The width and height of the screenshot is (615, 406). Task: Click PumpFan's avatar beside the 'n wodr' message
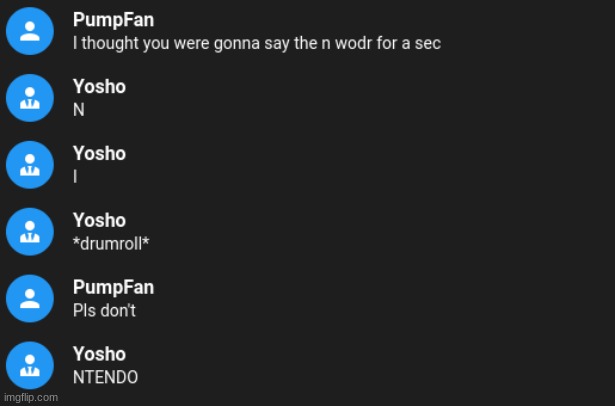30,31
